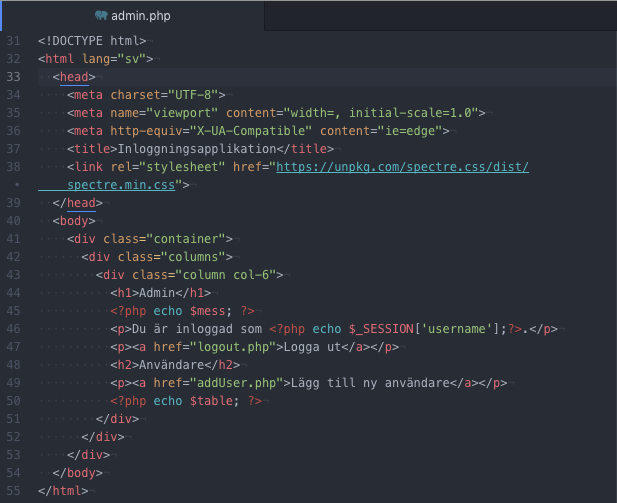Place cursor on the underlined opening head tag
The width and height of the screenshot is (617, 503).
[74, 77]
